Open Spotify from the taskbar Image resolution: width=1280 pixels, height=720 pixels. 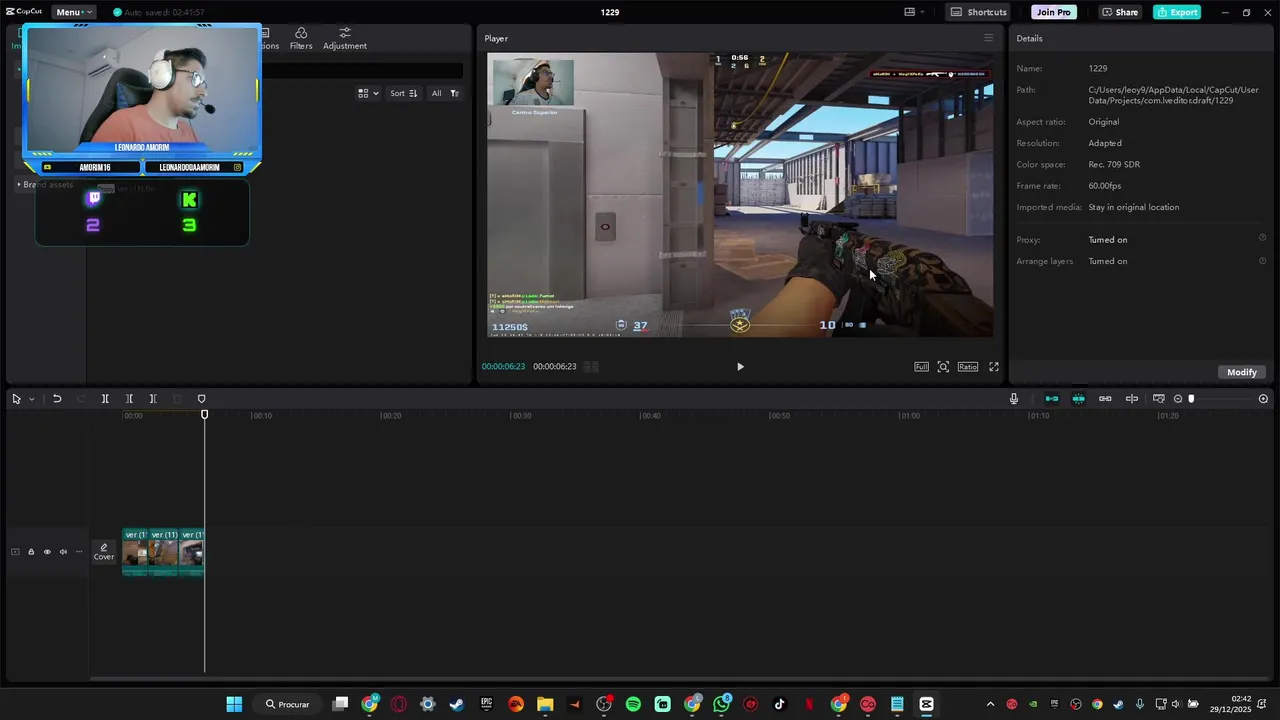click(633, 704)
